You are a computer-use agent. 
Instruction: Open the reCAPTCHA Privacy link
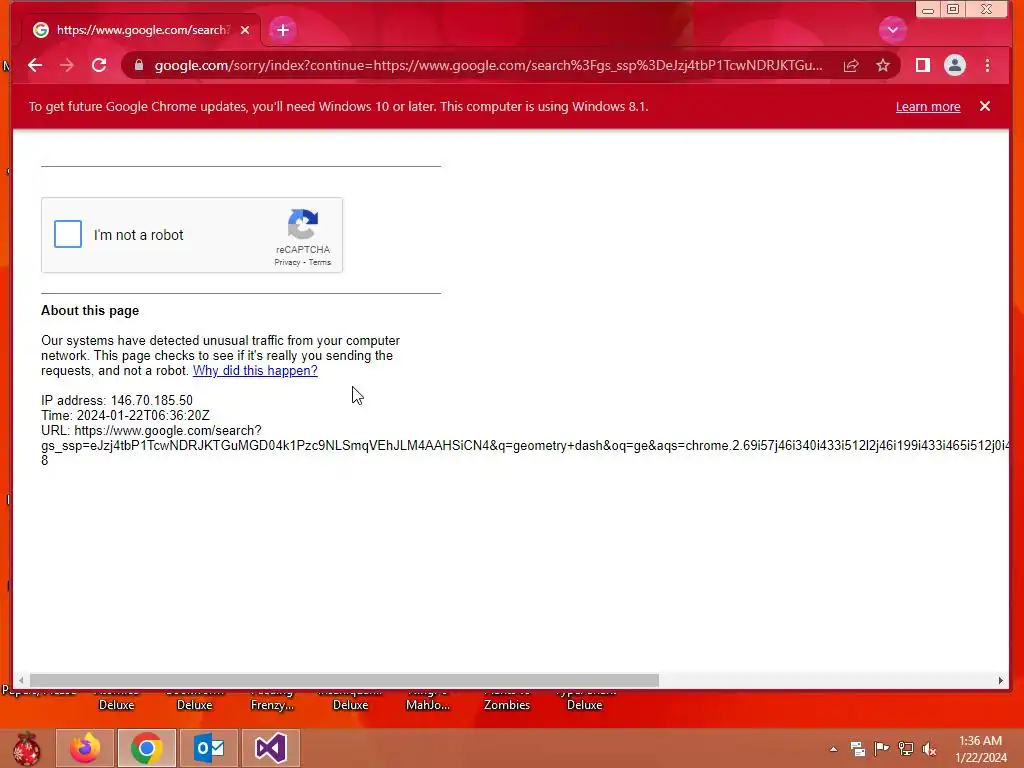pos(287,263)
